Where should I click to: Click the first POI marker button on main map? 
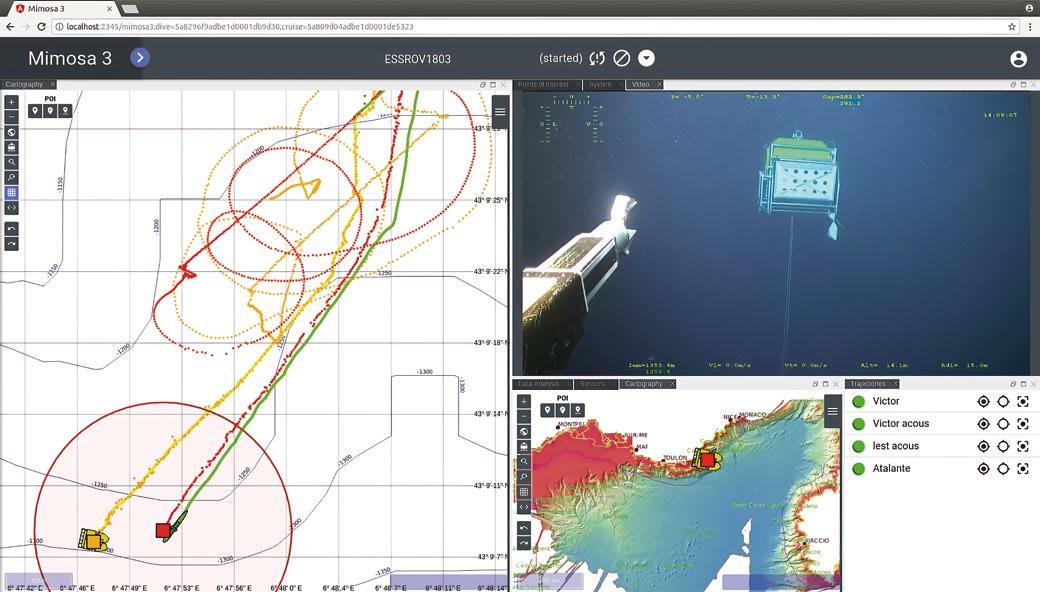coord(35,111)
